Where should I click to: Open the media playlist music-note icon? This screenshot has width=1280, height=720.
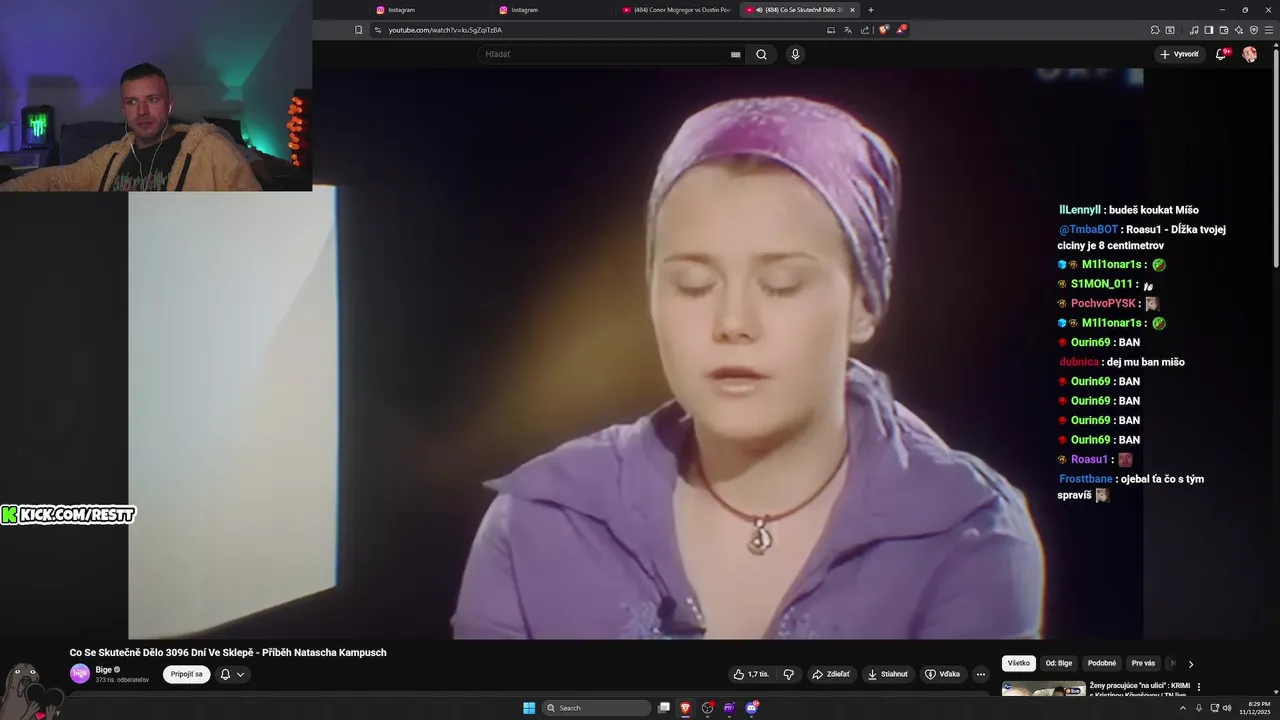click(x=1194, y=30)
